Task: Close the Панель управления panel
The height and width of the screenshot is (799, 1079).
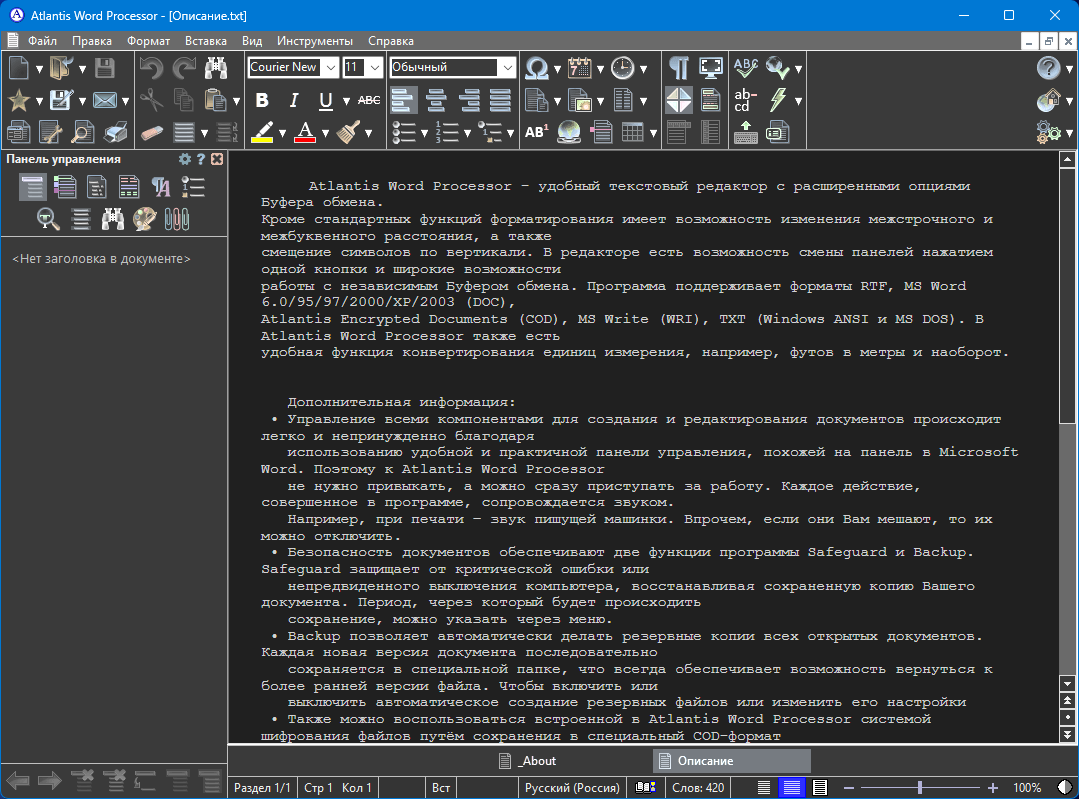Action: coord(217,159)
